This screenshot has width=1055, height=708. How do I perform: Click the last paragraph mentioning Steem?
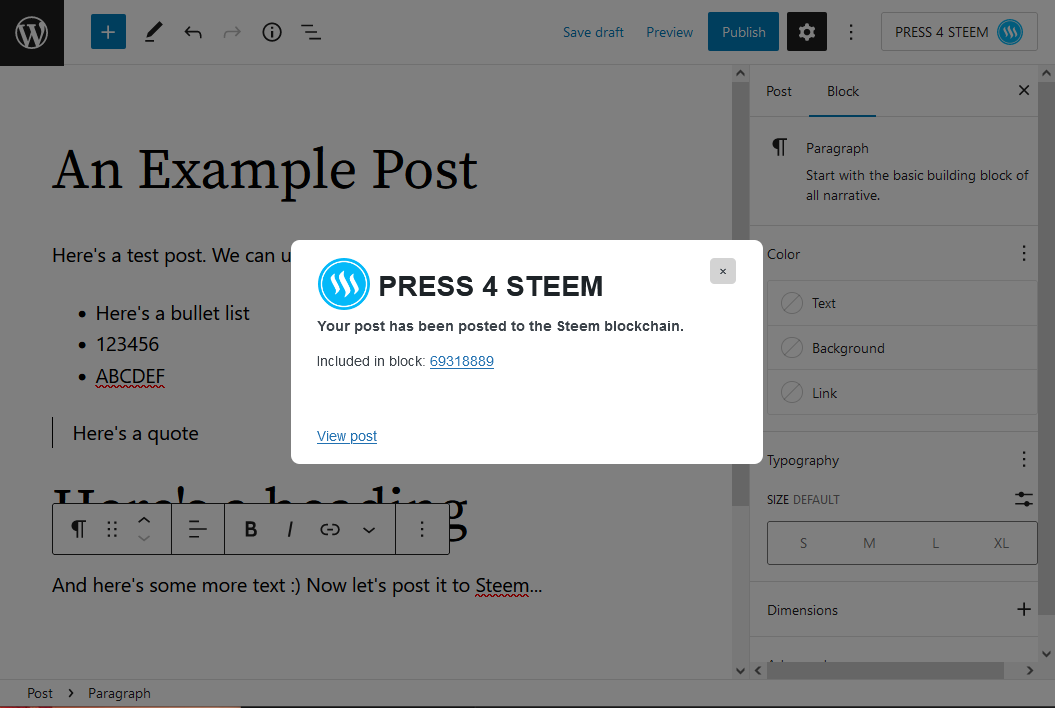(297, 586)
